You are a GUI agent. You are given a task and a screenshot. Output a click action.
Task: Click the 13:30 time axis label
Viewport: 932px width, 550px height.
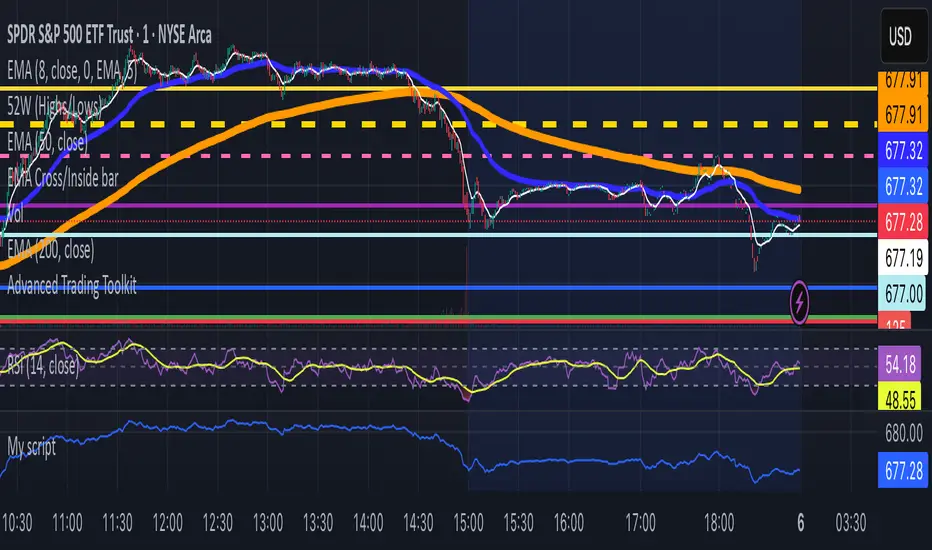(x=318, y=523)
